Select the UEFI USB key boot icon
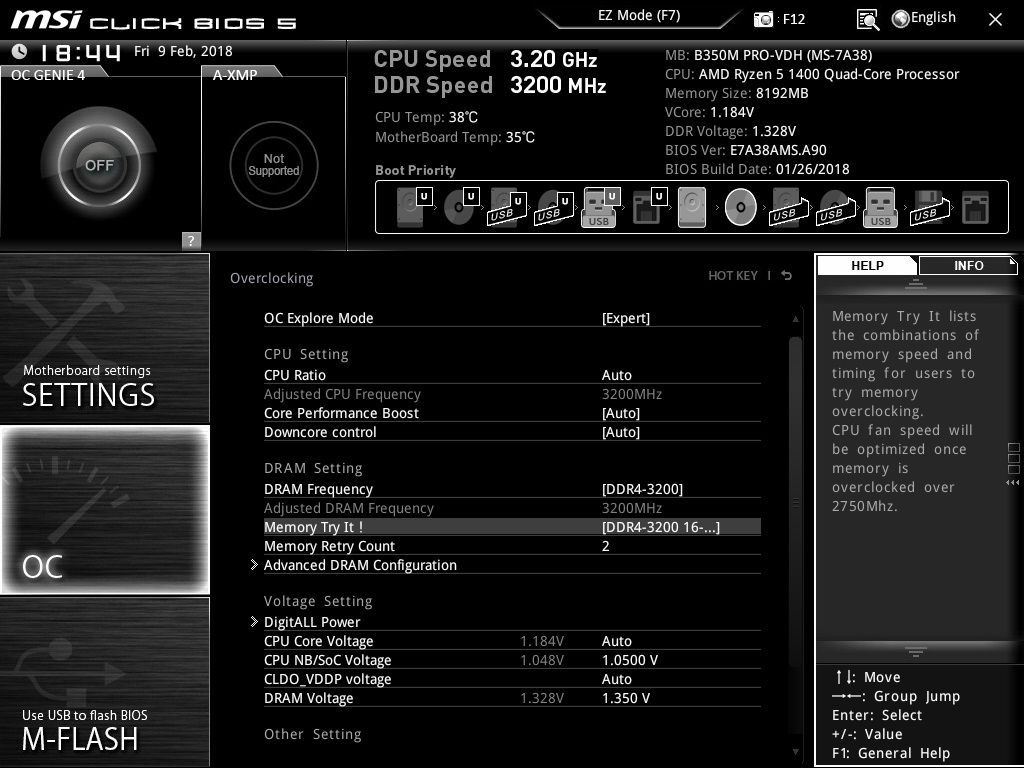The height and width of the screenshot is (768, 1024). pyautogui.click(x=600, y=208)
